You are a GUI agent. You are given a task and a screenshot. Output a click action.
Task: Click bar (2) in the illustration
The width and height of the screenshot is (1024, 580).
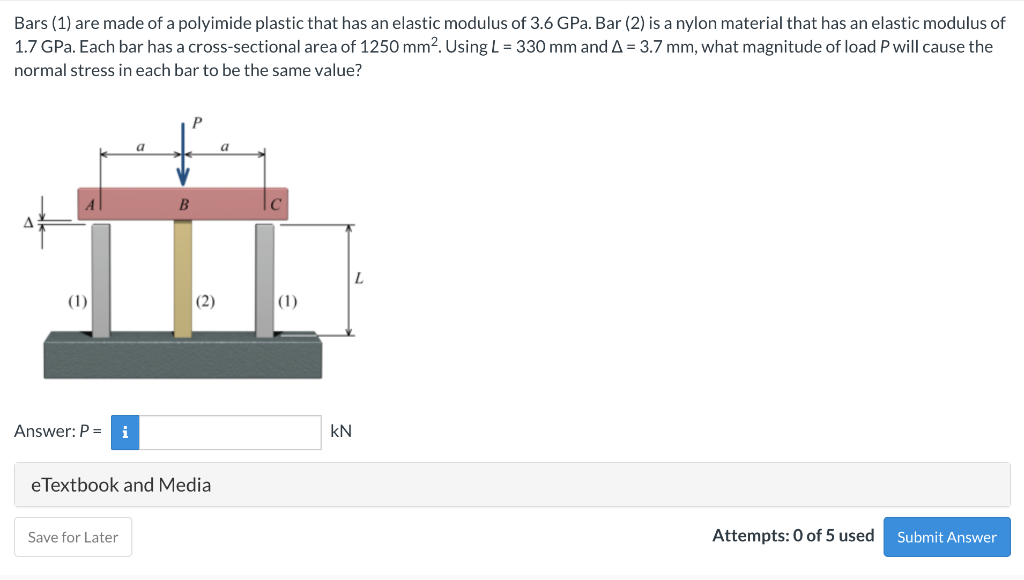click(182, 280)
